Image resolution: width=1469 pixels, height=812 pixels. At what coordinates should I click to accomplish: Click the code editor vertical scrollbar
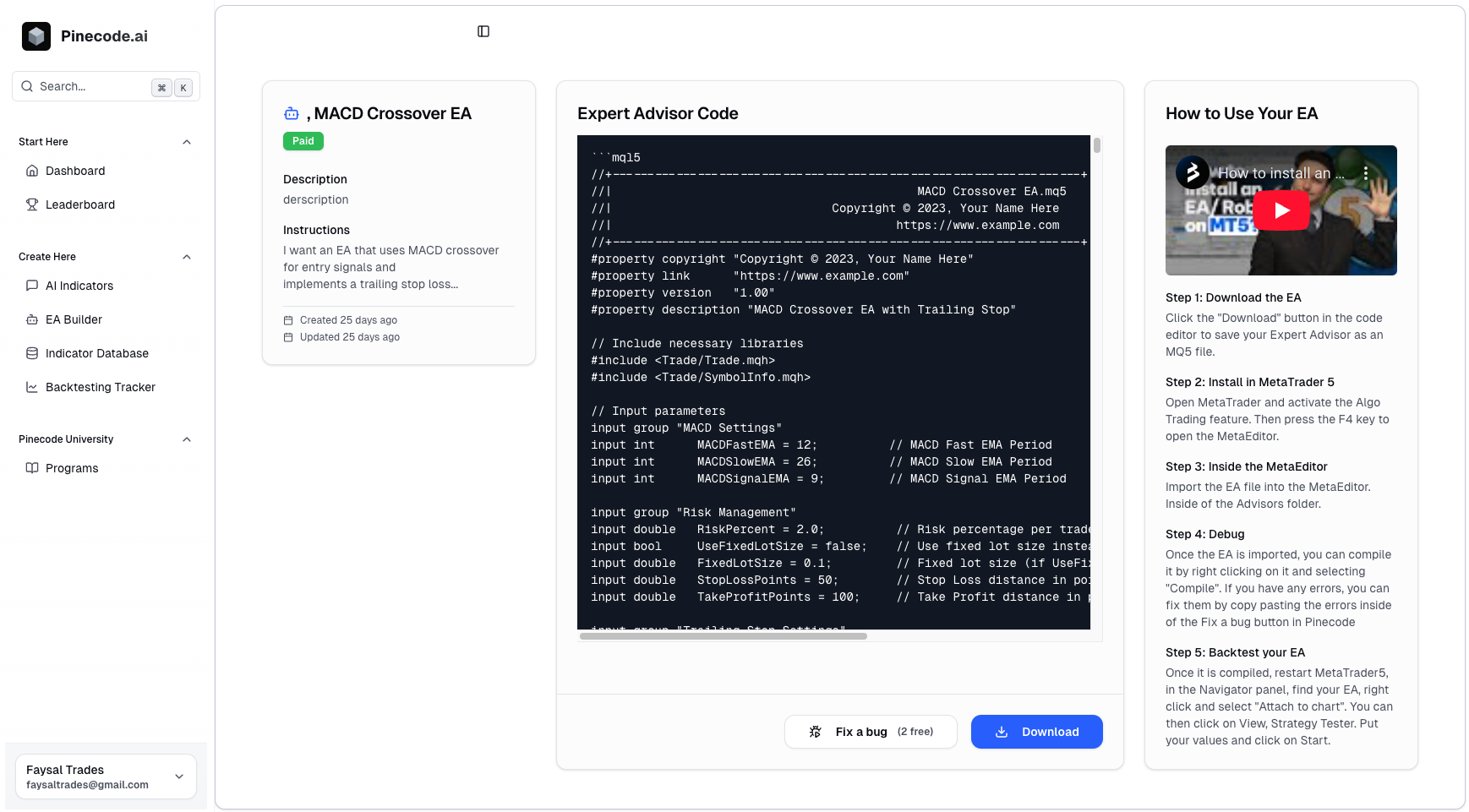point(1097,145)
